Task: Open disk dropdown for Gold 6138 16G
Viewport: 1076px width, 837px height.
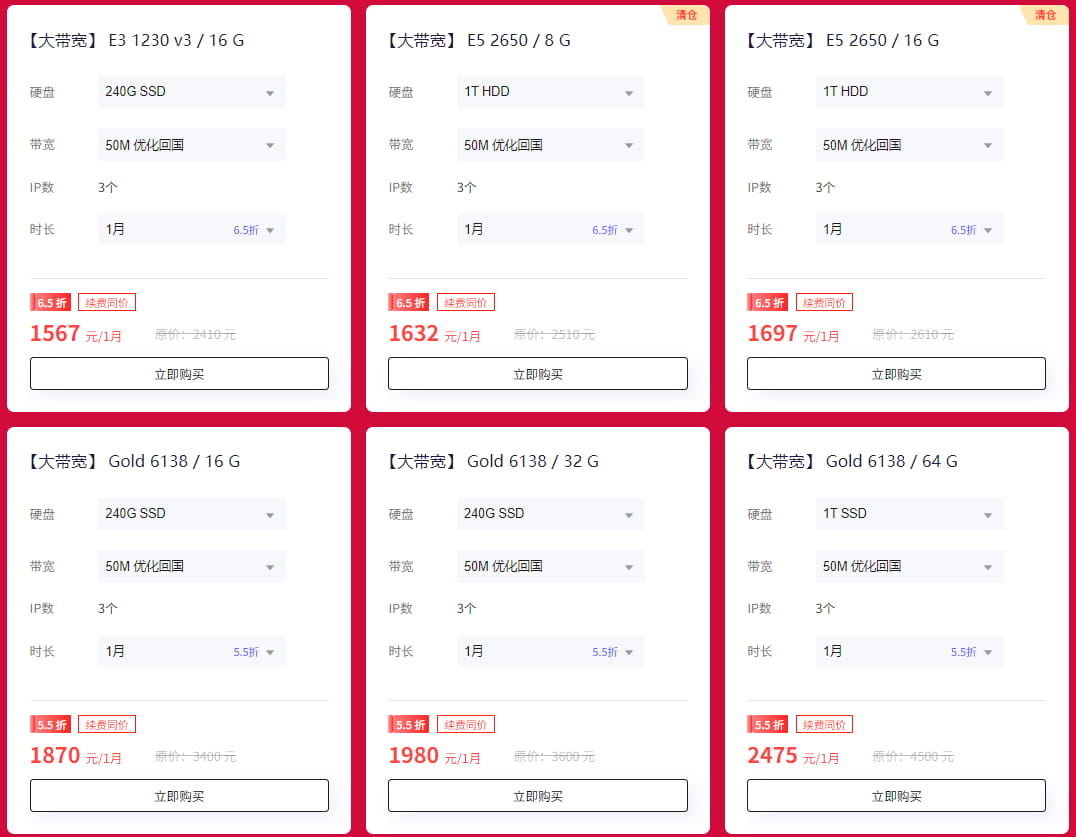Action: coord(191,514)
